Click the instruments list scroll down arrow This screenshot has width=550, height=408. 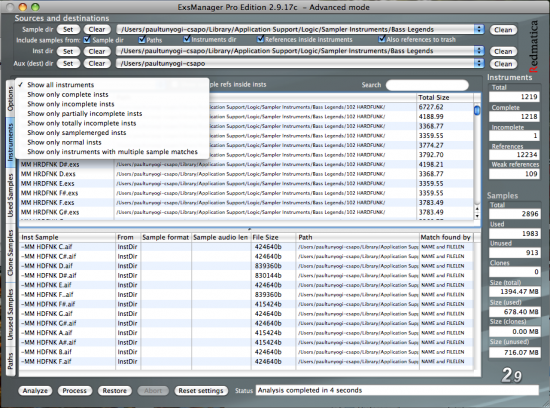[x=477, y=216]
